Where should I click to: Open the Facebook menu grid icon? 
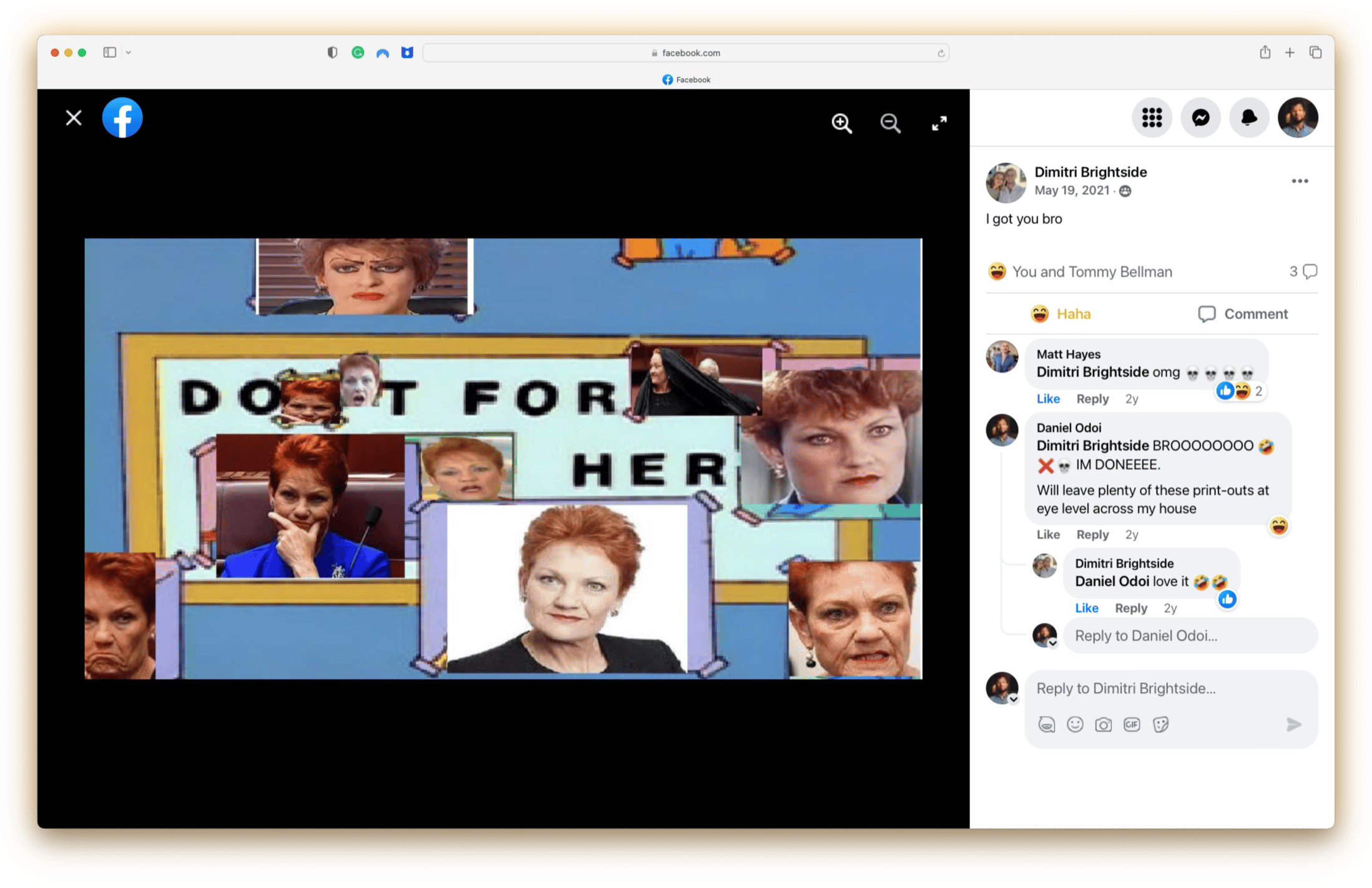(x=1152, y=117)
